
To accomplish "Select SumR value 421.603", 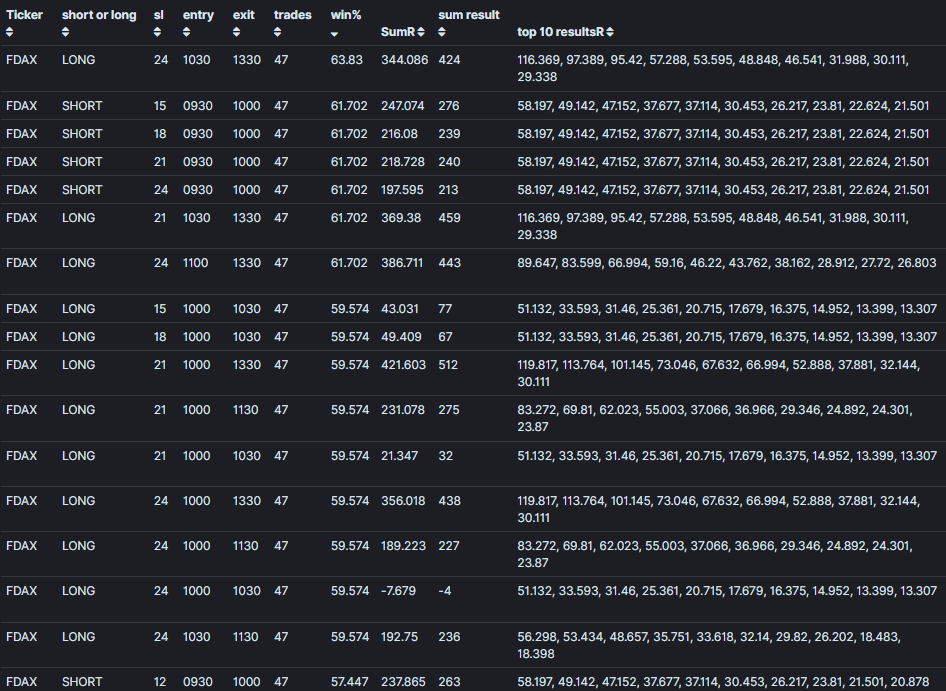I will (x=403, y=365).
